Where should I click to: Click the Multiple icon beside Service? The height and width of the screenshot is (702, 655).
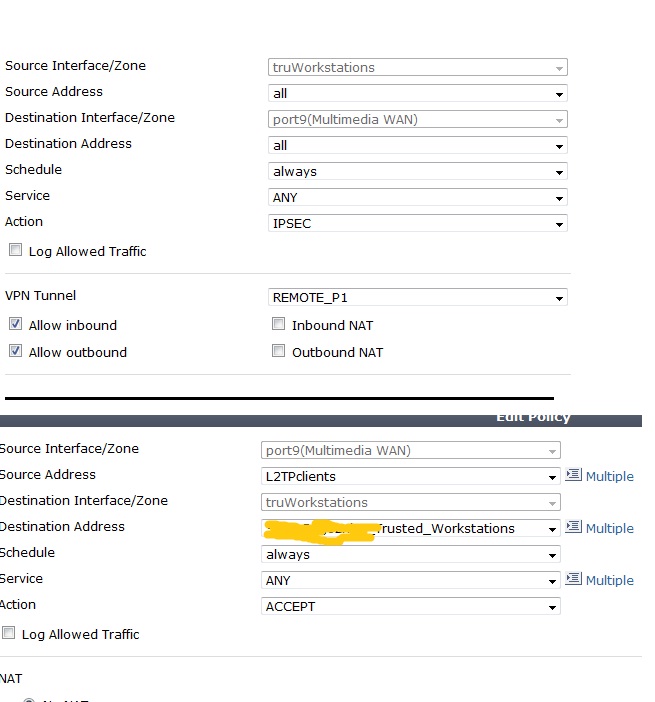[x=573, y=580]
